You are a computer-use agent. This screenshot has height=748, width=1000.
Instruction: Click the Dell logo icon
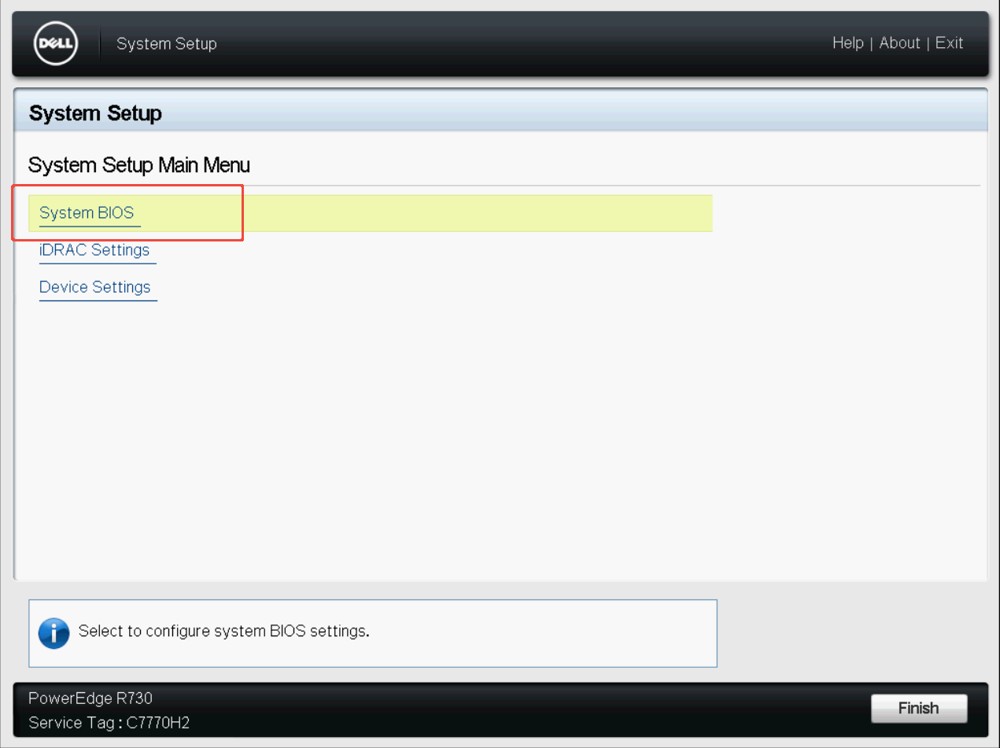click(55, 43)
